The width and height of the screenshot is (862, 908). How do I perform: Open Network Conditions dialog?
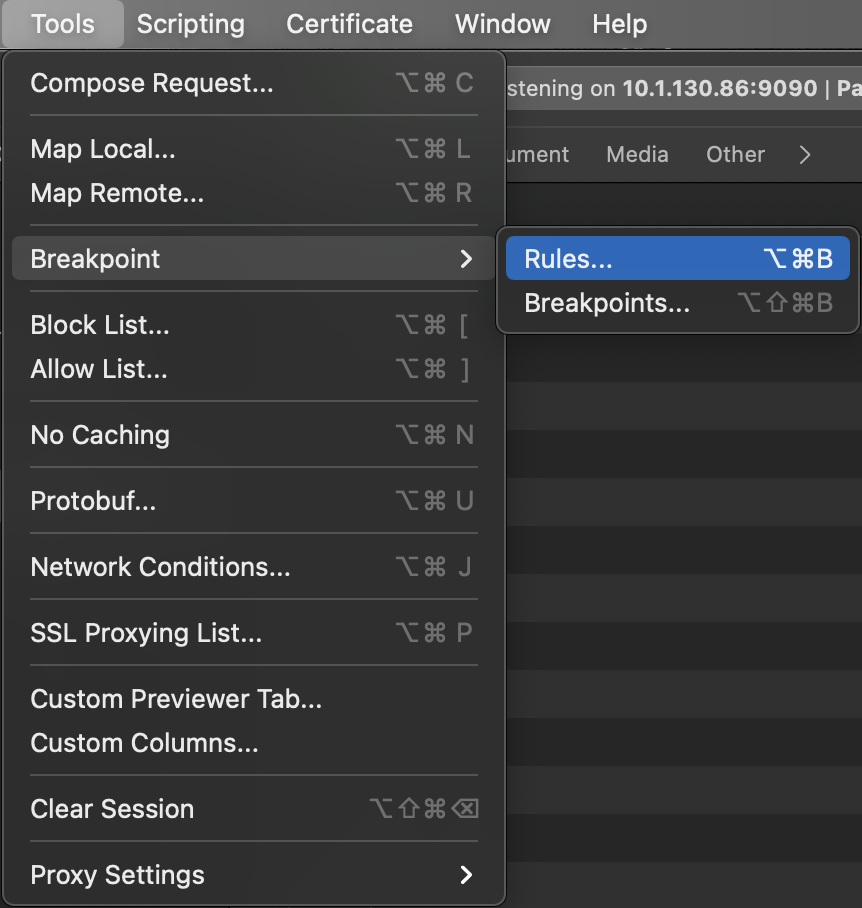(160, 567)
